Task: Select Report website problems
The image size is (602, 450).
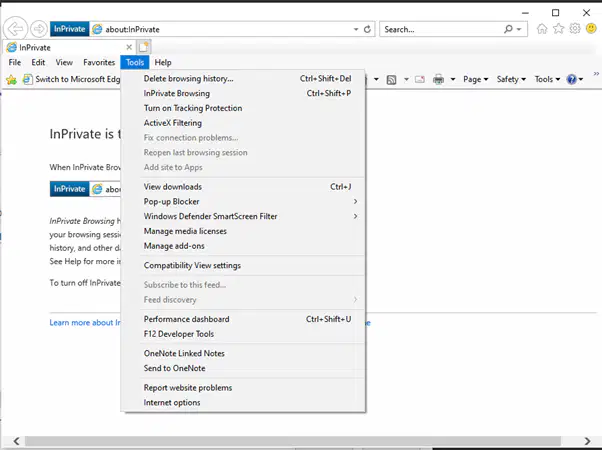Action: [243, 388]
